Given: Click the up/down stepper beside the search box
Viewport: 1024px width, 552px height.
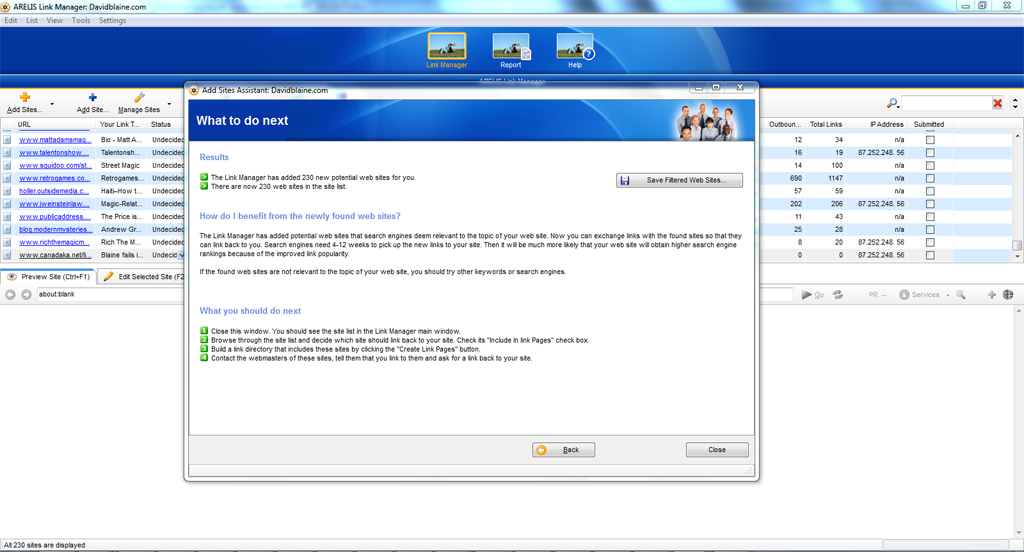Looking at the screenshot, I should pyautogui.click(x=1015, y=103).
